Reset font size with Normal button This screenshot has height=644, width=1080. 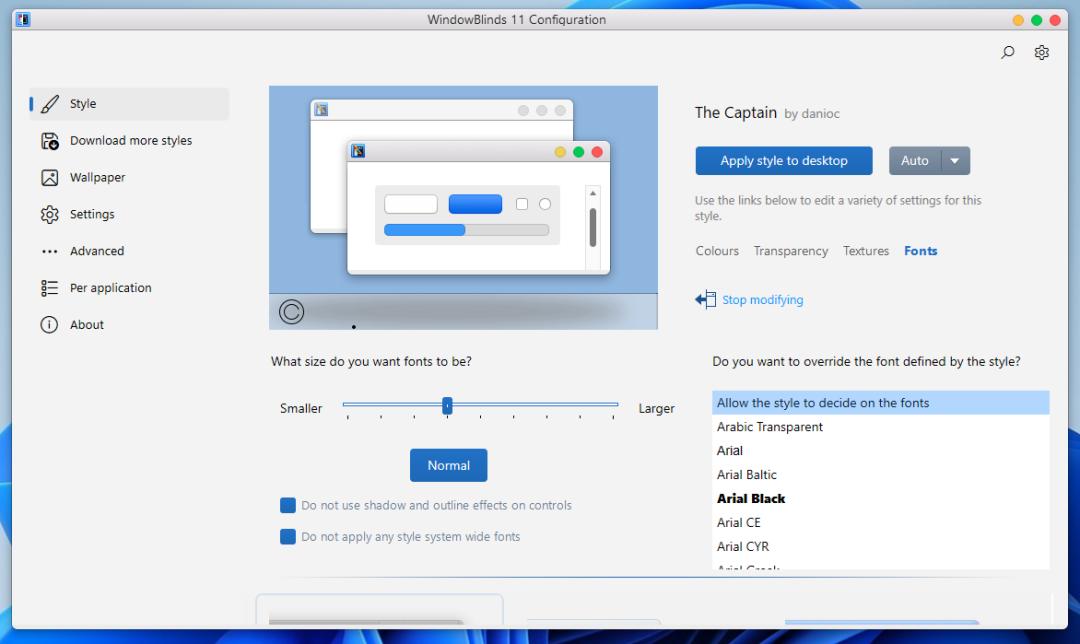(x=448, y=466)
